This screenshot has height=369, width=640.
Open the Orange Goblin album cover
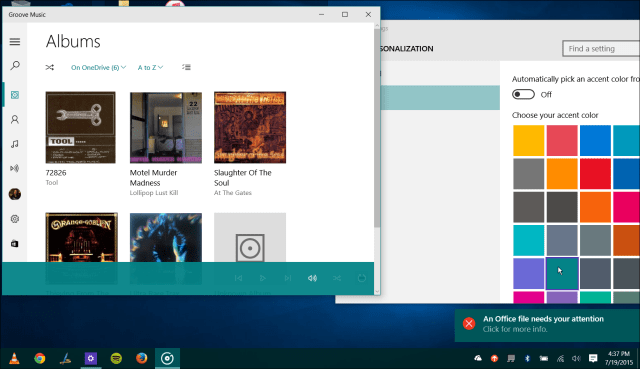(x=82, y=237)
